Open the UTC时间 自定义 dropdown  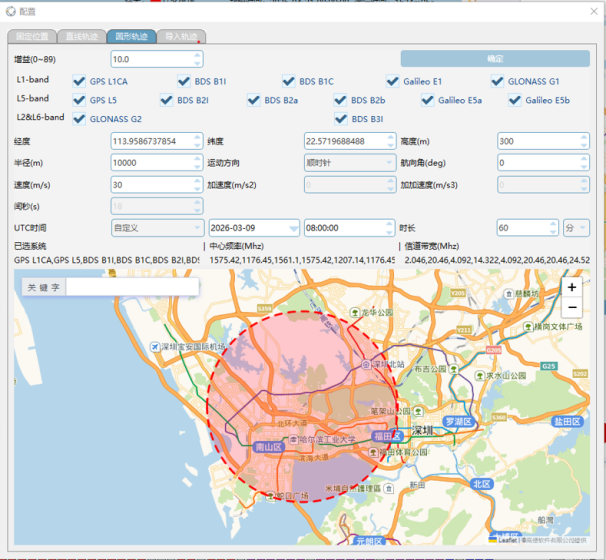tap(157, 228)
